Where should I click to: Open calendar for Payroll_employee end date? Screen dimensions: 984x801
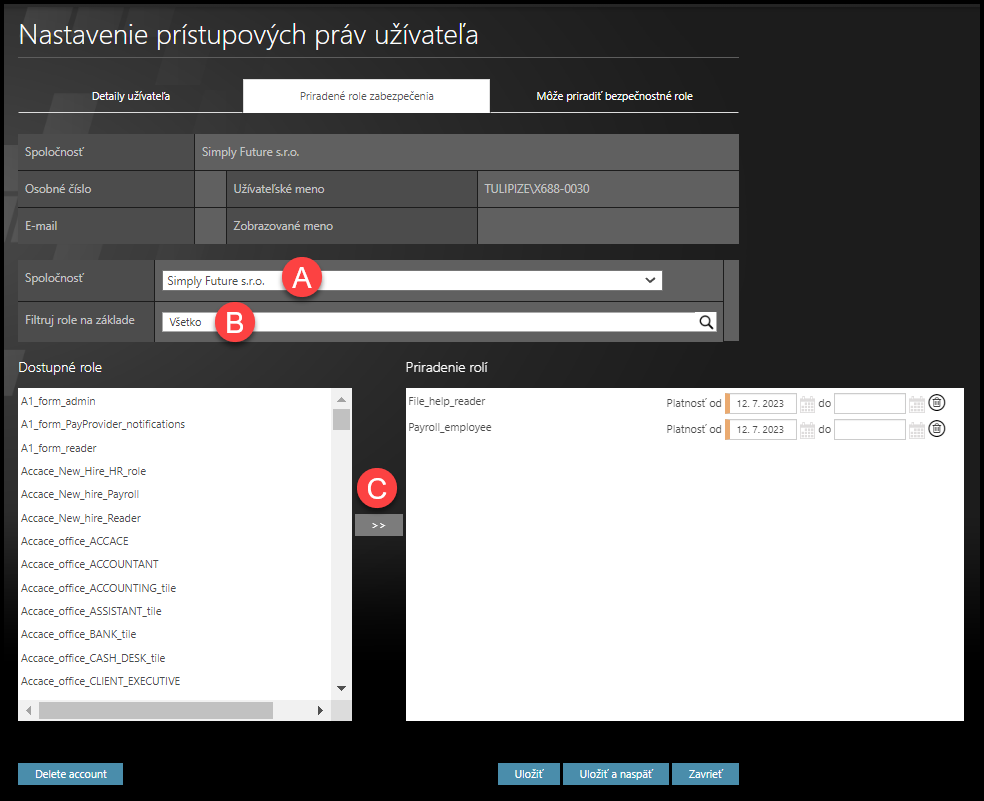coord(916,430)
